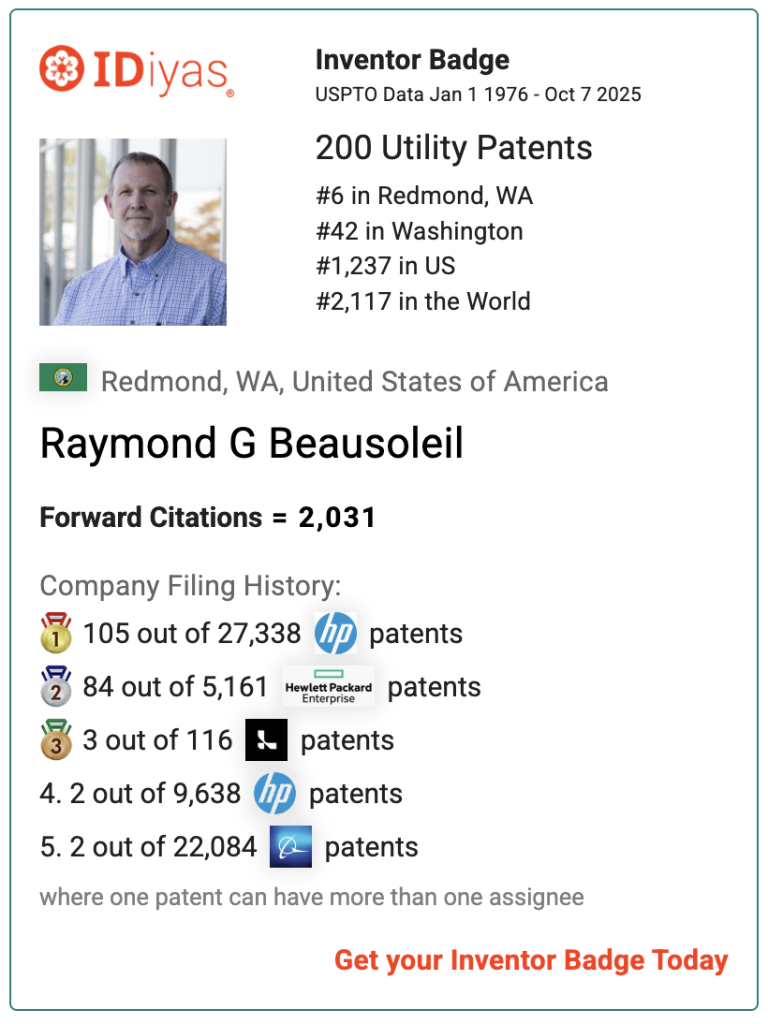Click the gold first-place medal icon

tap(56, 634)
